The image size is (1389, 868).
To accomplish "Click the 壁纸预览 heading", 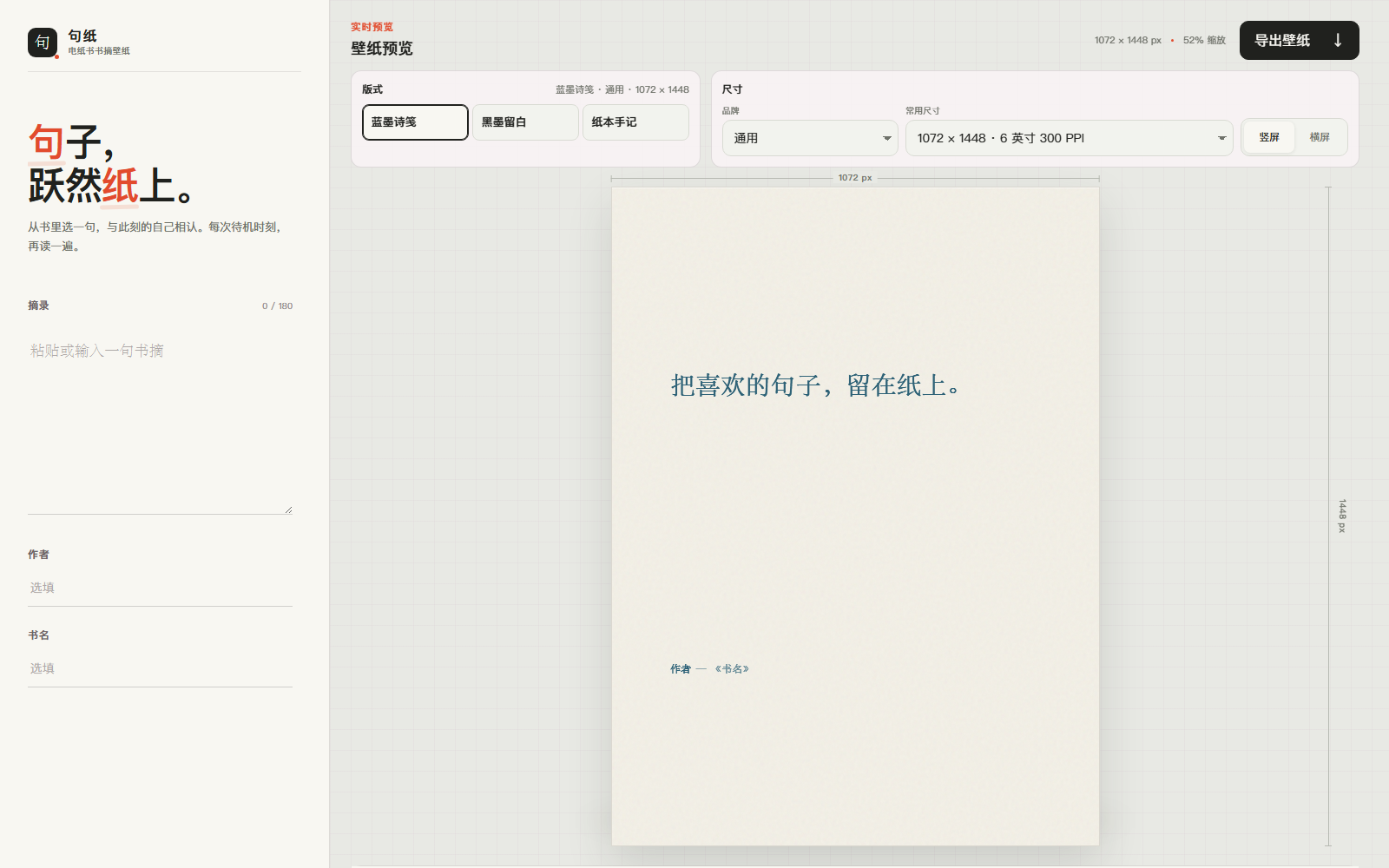I will pos(382,49).
